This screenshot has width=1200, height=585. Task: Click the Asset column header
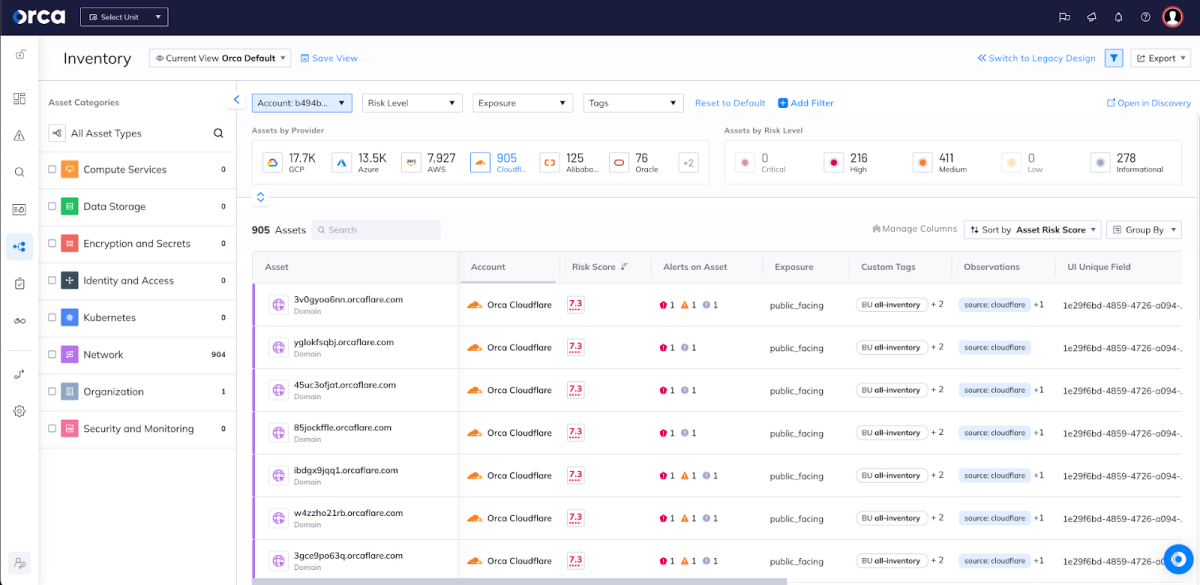tap(277, 267)
